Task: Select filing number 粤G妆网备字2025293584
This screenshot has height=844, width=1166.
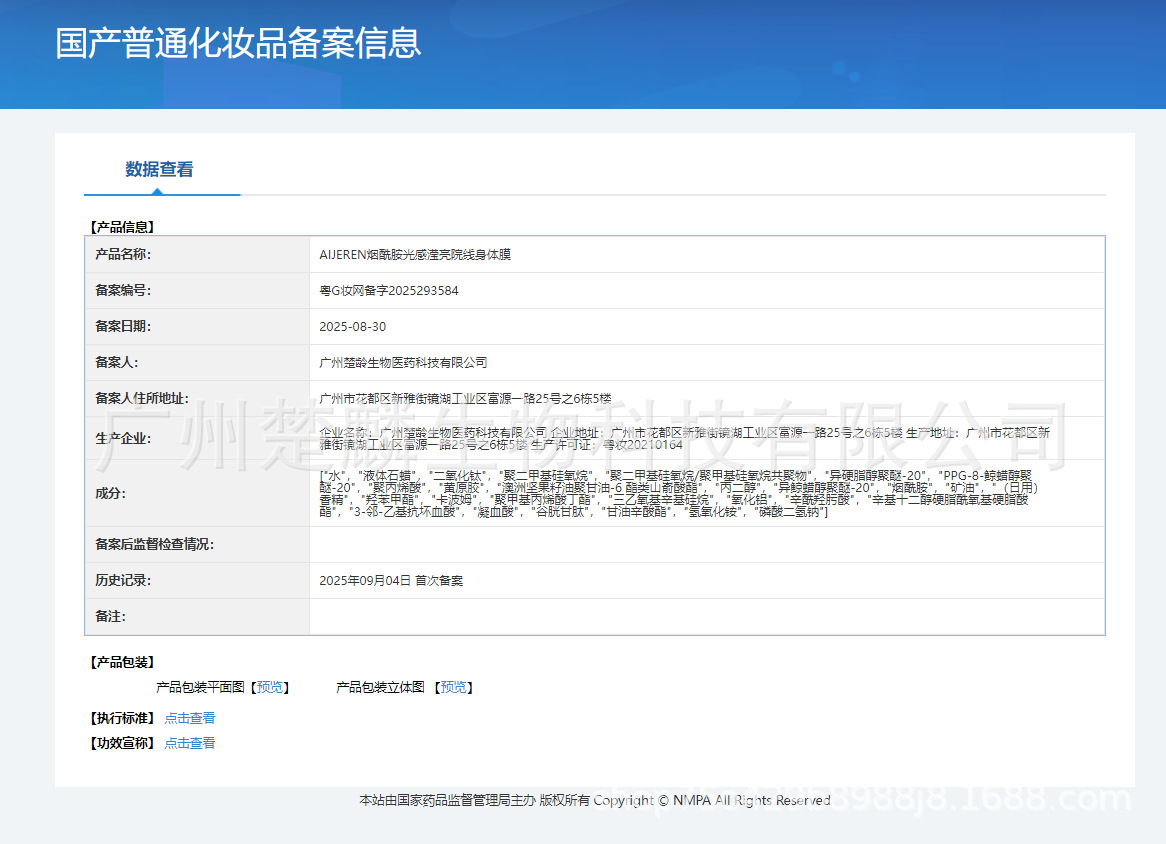Action: pyautogui.click(x=389, y=291)
